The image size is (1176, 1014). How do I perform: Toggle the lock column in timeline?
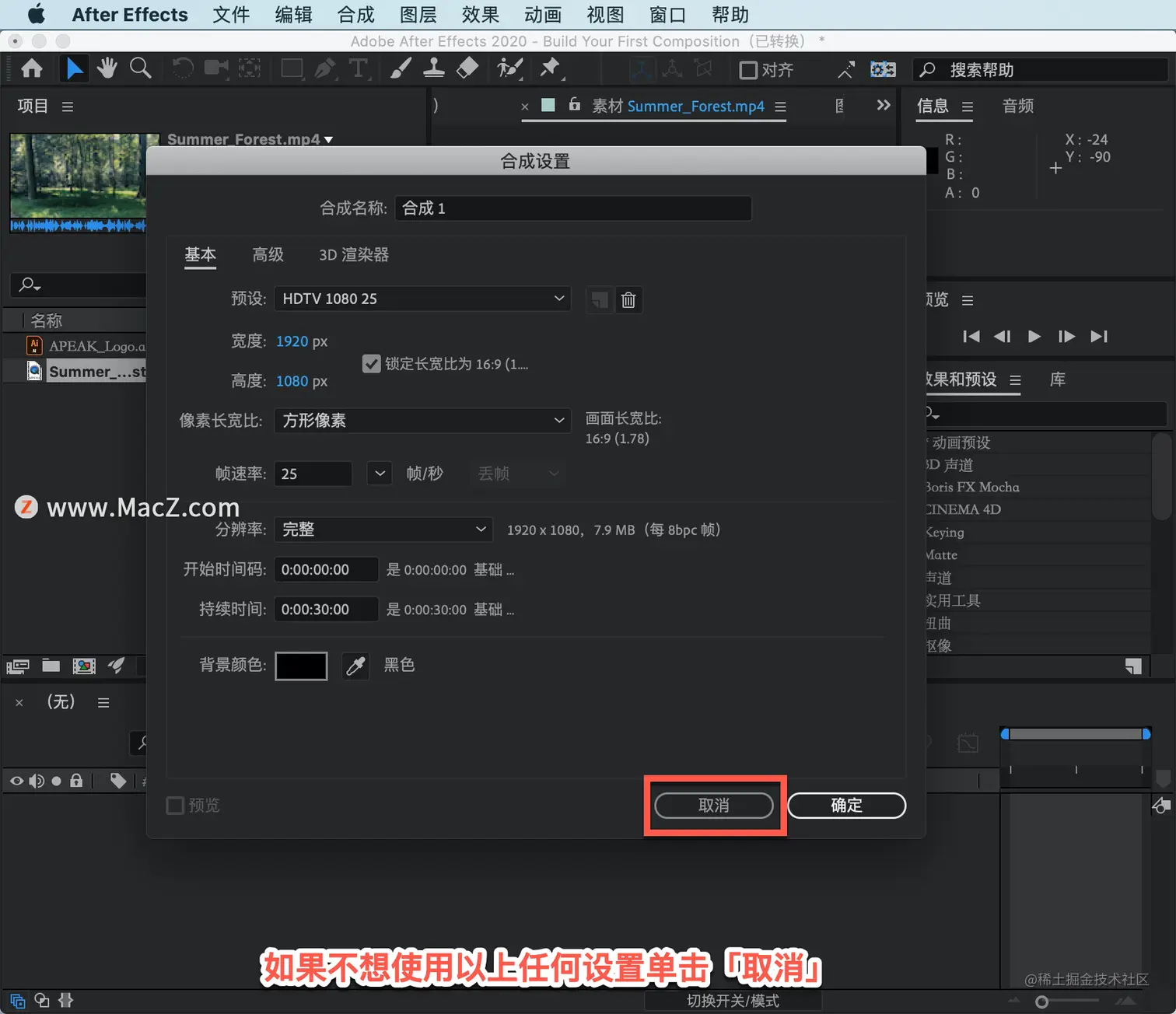tap(76, 781)
